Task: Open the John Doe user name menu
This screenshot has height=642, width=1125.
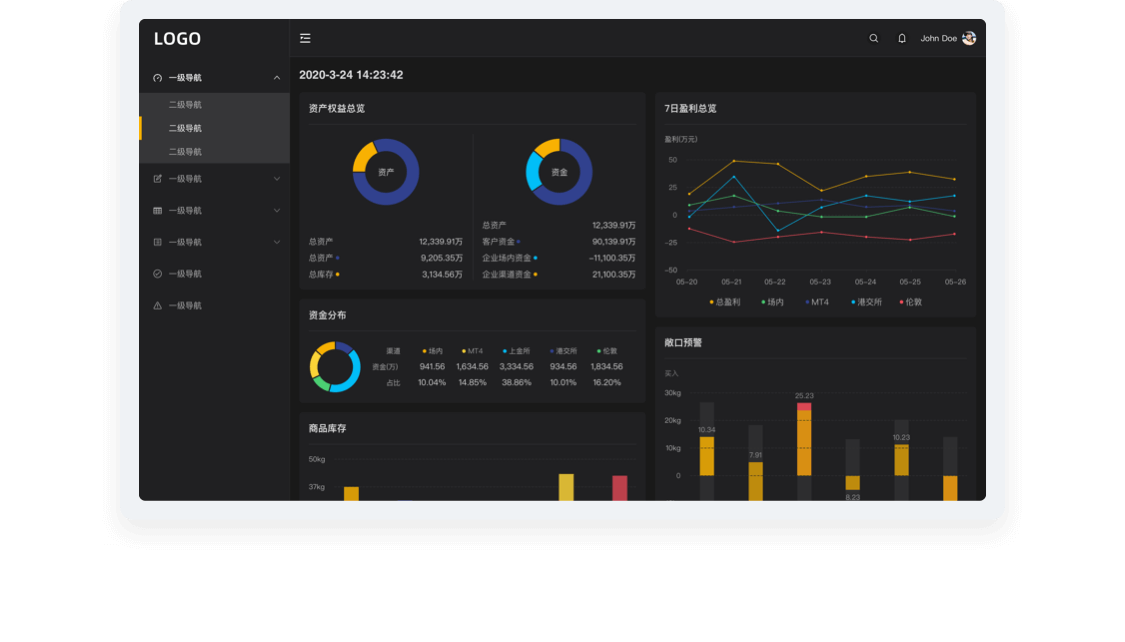Action: [938, 38]
